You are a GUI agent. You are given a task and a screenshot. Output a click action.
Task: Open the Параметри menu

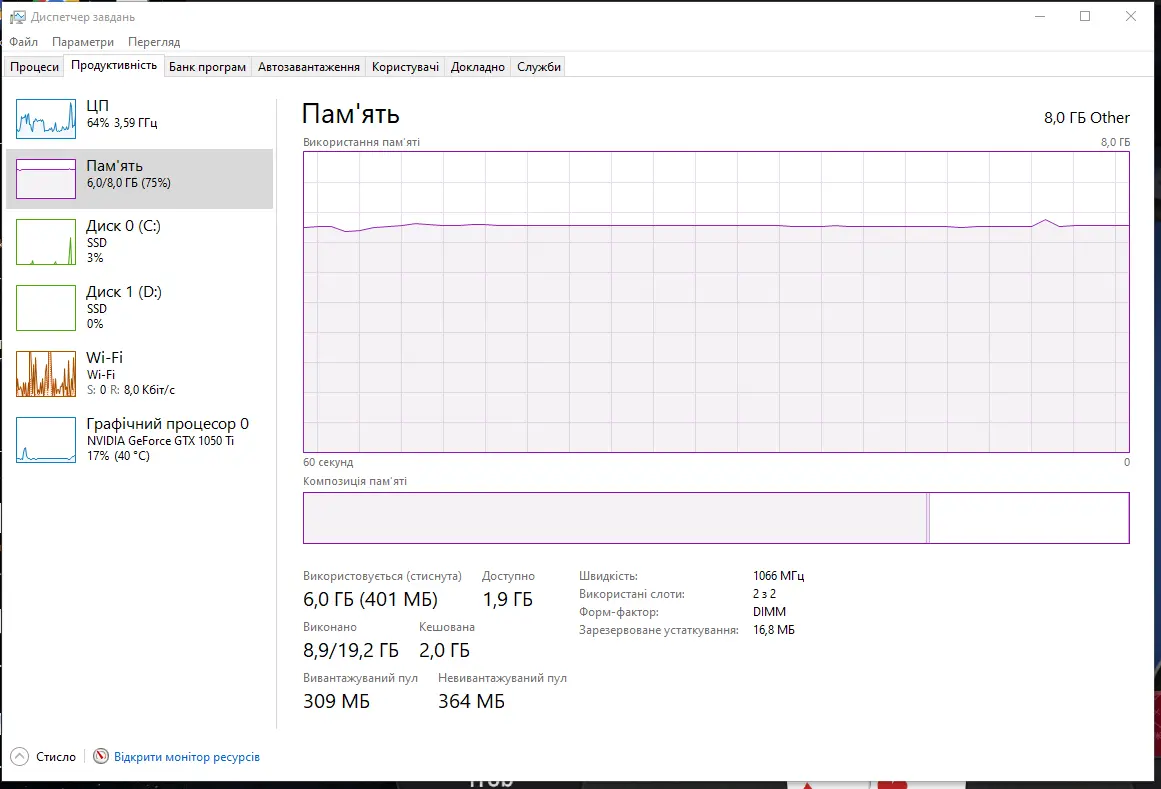tap(83, 42)
